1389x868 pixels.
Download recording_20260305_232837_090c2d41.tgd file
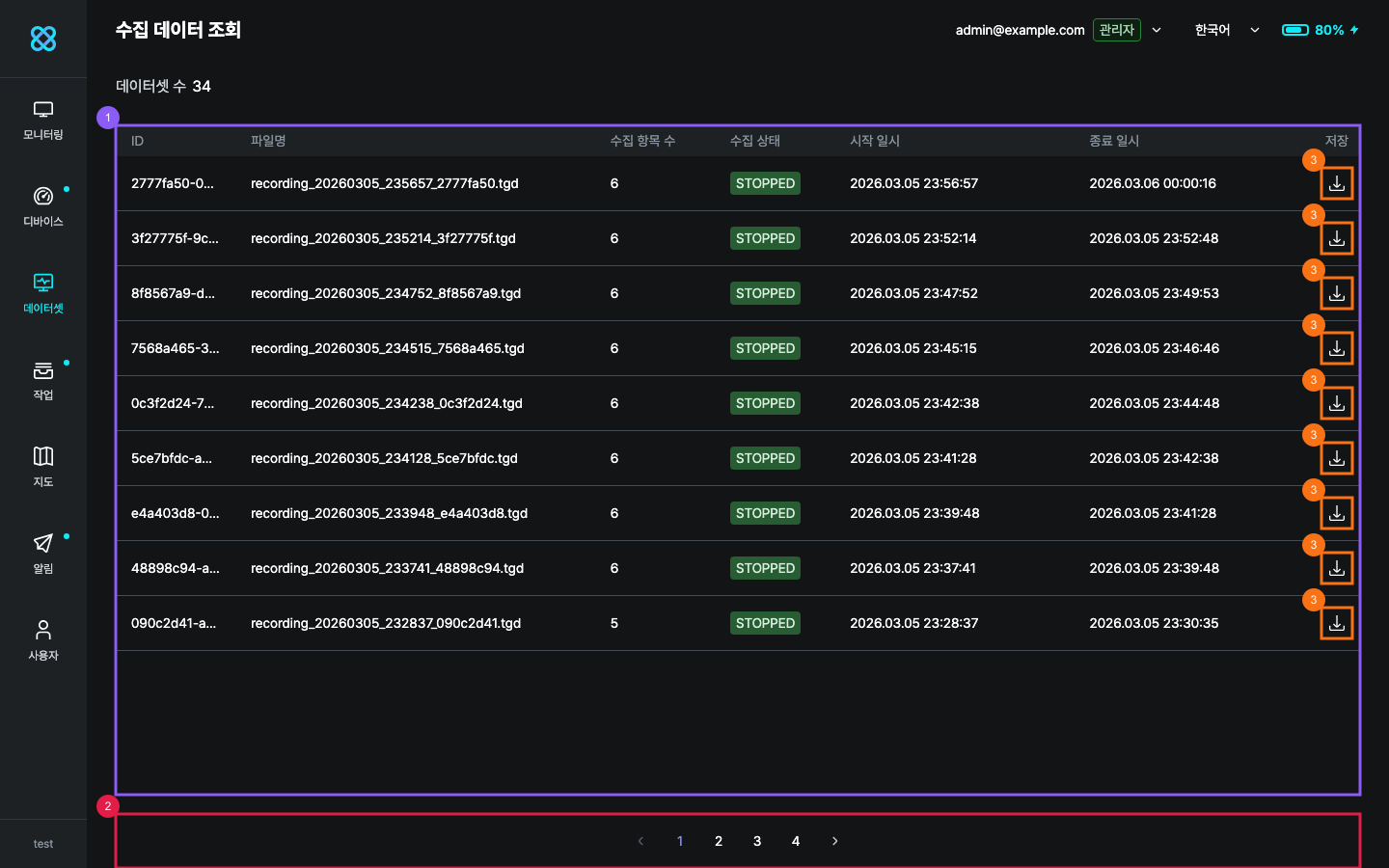[x=1336, y=623]
